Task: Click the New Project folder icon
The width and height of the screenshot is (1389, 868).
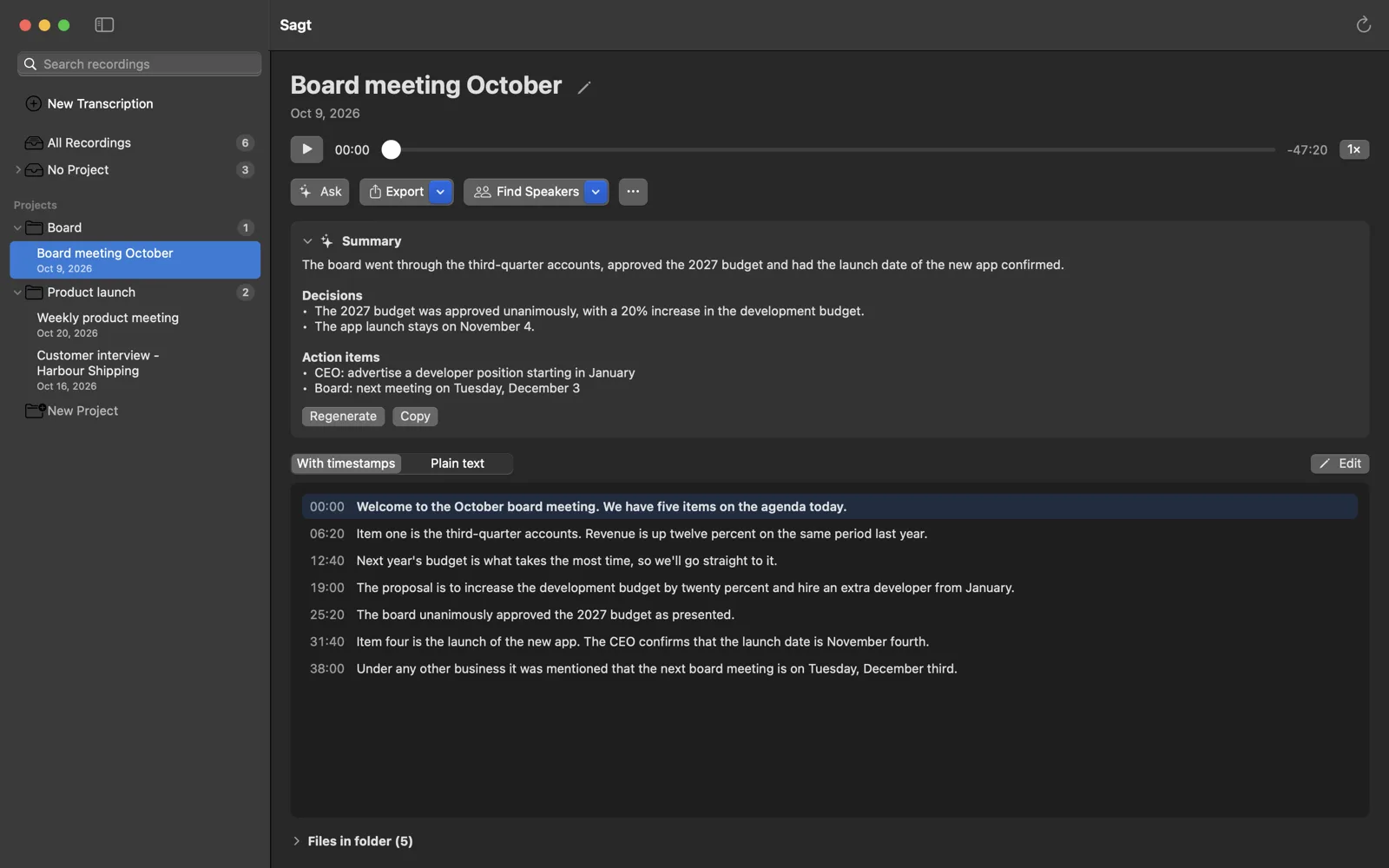Action: click(35, 411)
